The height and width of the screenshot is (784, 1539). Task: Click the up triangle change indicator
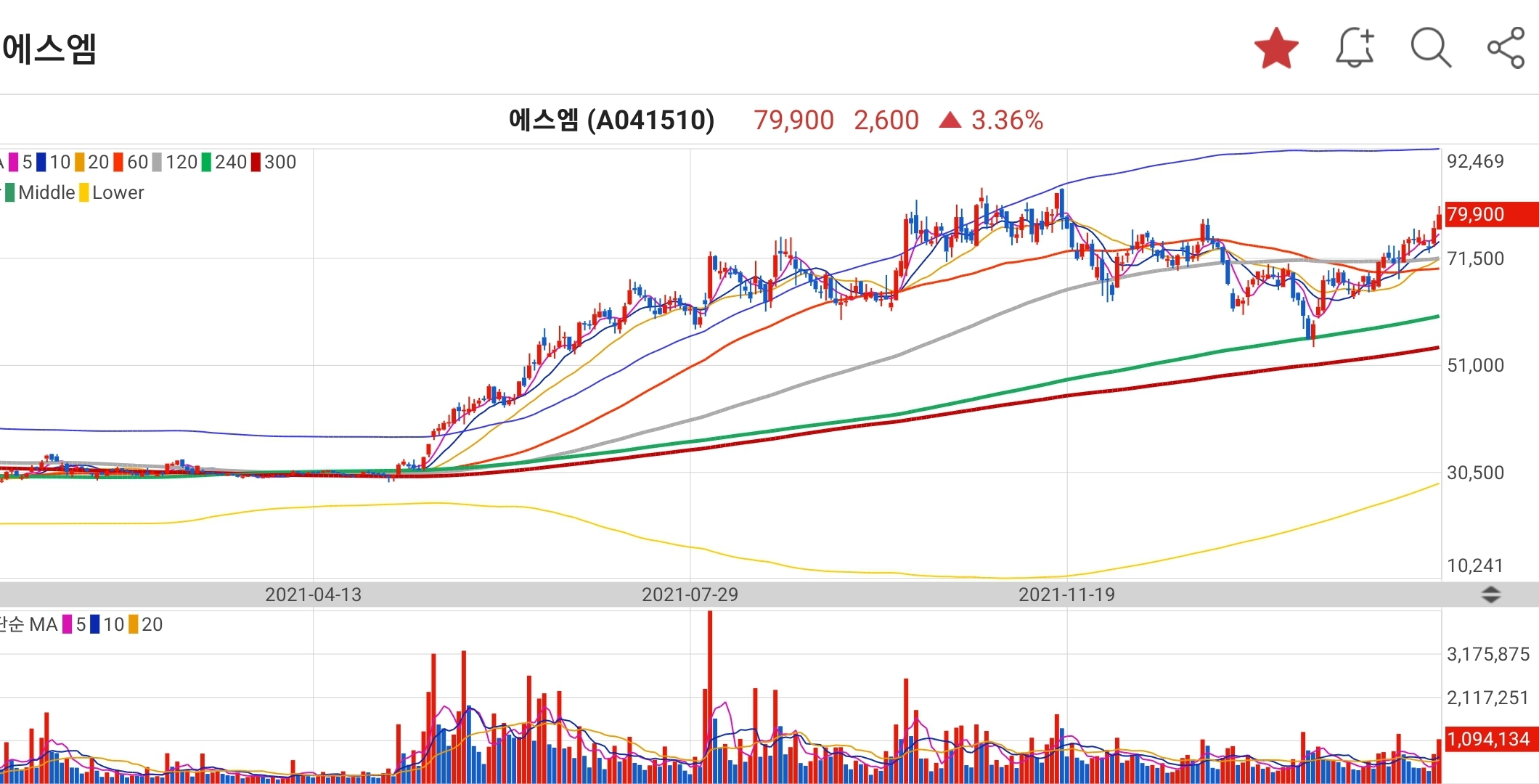[950, 120]
